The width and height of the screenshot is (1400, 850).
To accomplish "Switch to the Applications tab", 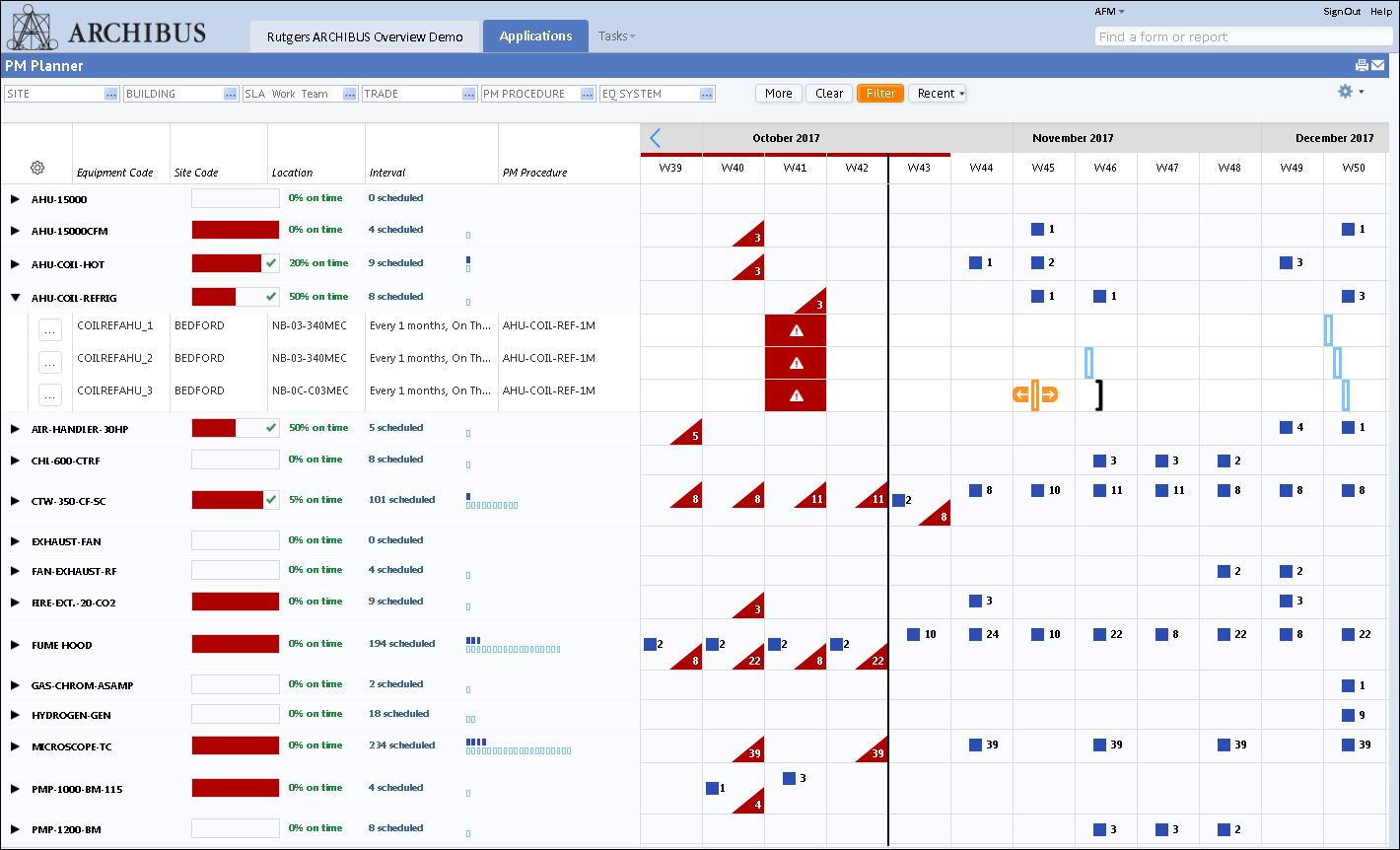I will click(535, 35).
